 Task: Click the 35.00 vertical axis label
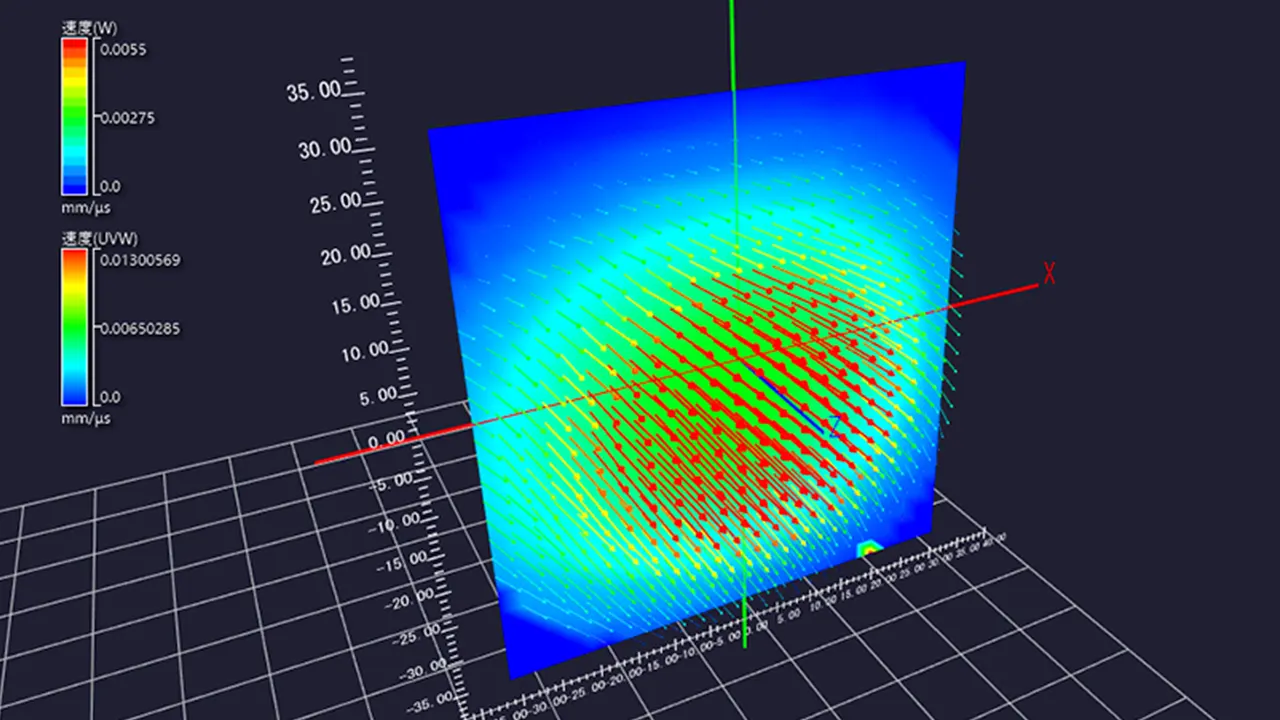click(x=315, y=92)
